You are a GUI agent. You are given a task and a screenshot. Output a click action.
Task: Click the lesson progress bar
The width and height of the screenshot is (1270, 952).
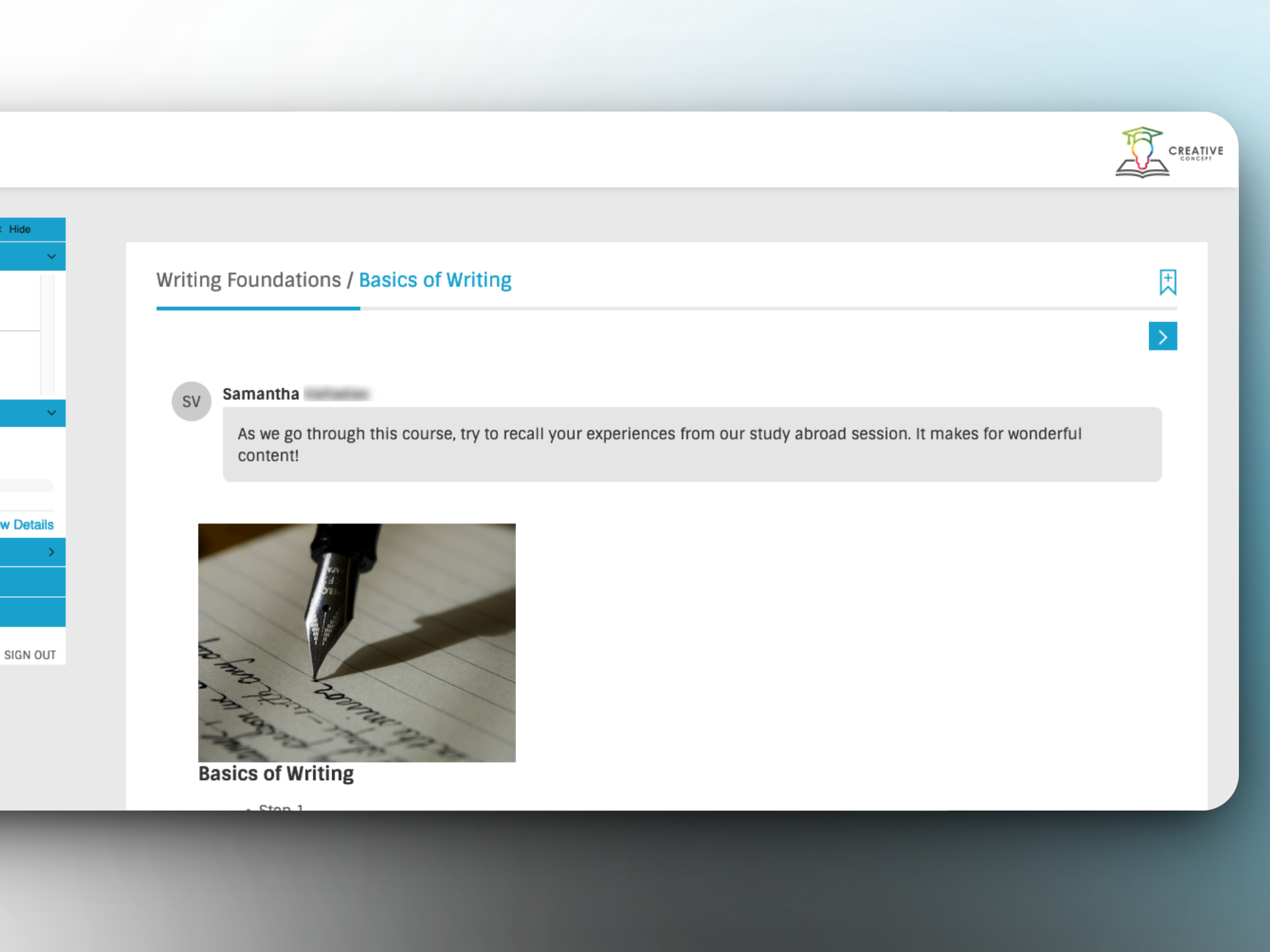667,309
